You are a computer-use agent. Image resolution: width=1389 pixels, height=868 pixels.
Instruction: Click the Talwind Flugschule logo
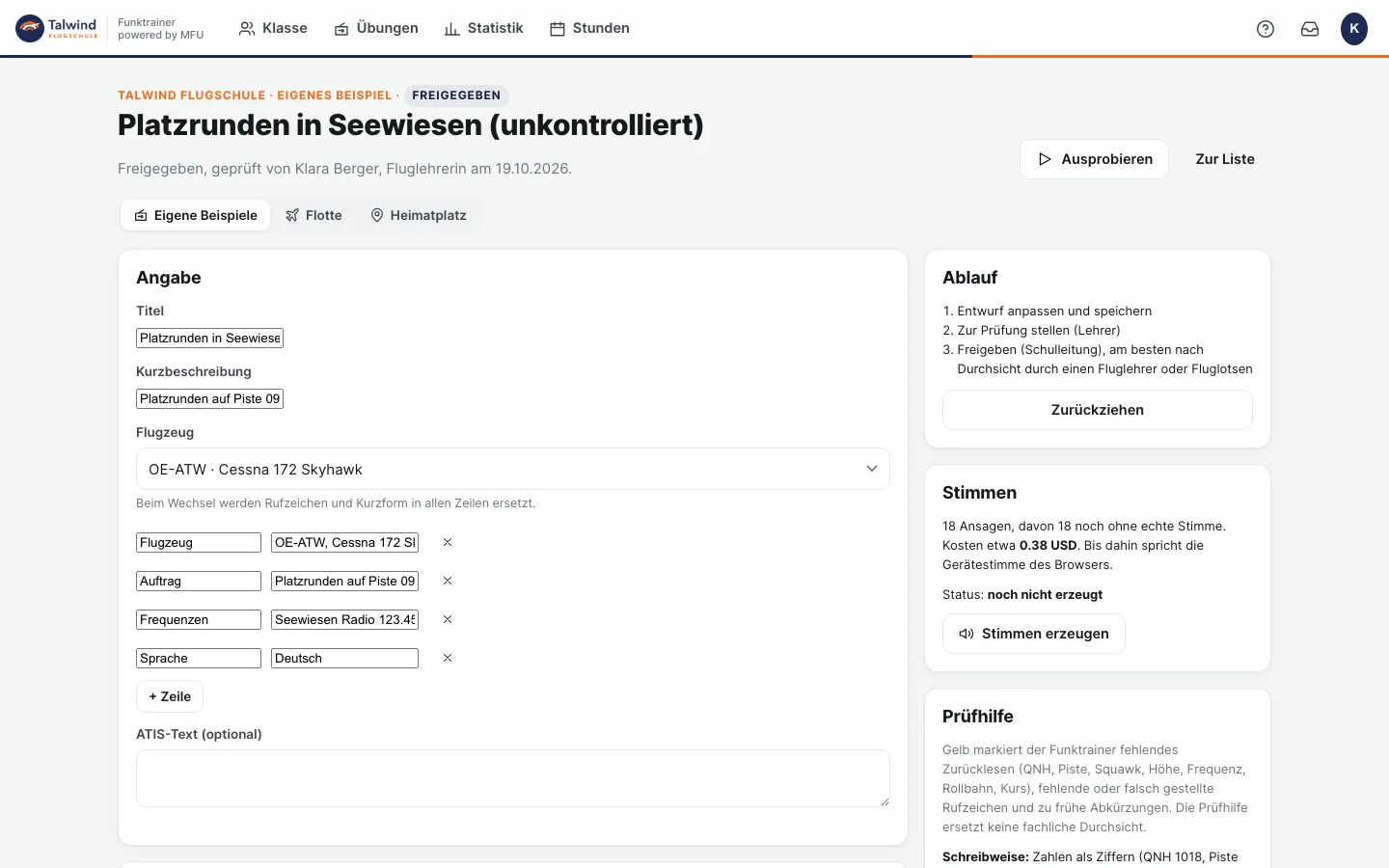click(x=57, y=29)
